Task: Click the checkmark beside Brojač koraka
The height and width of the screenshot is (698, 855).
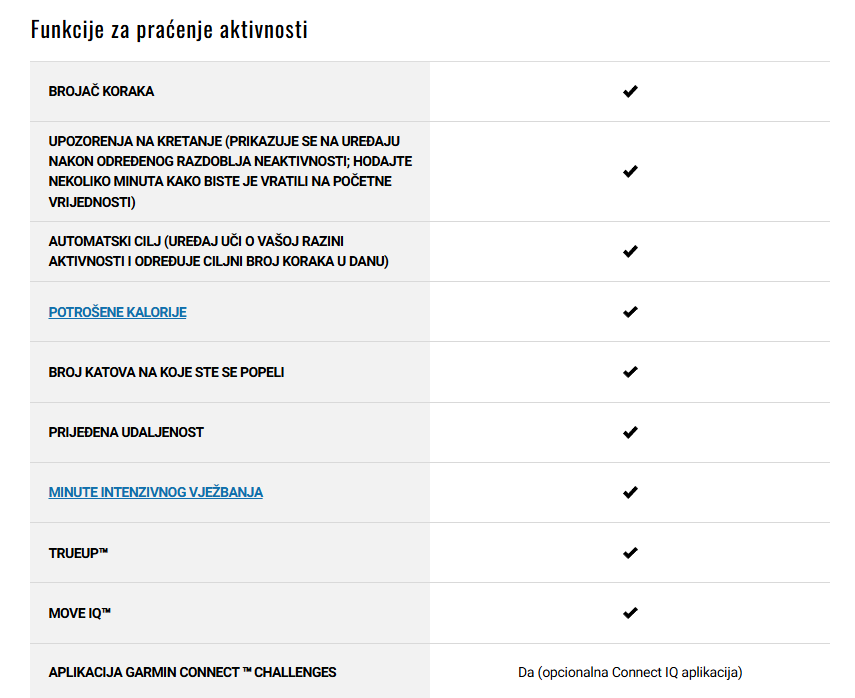Action: click(630, 91)
